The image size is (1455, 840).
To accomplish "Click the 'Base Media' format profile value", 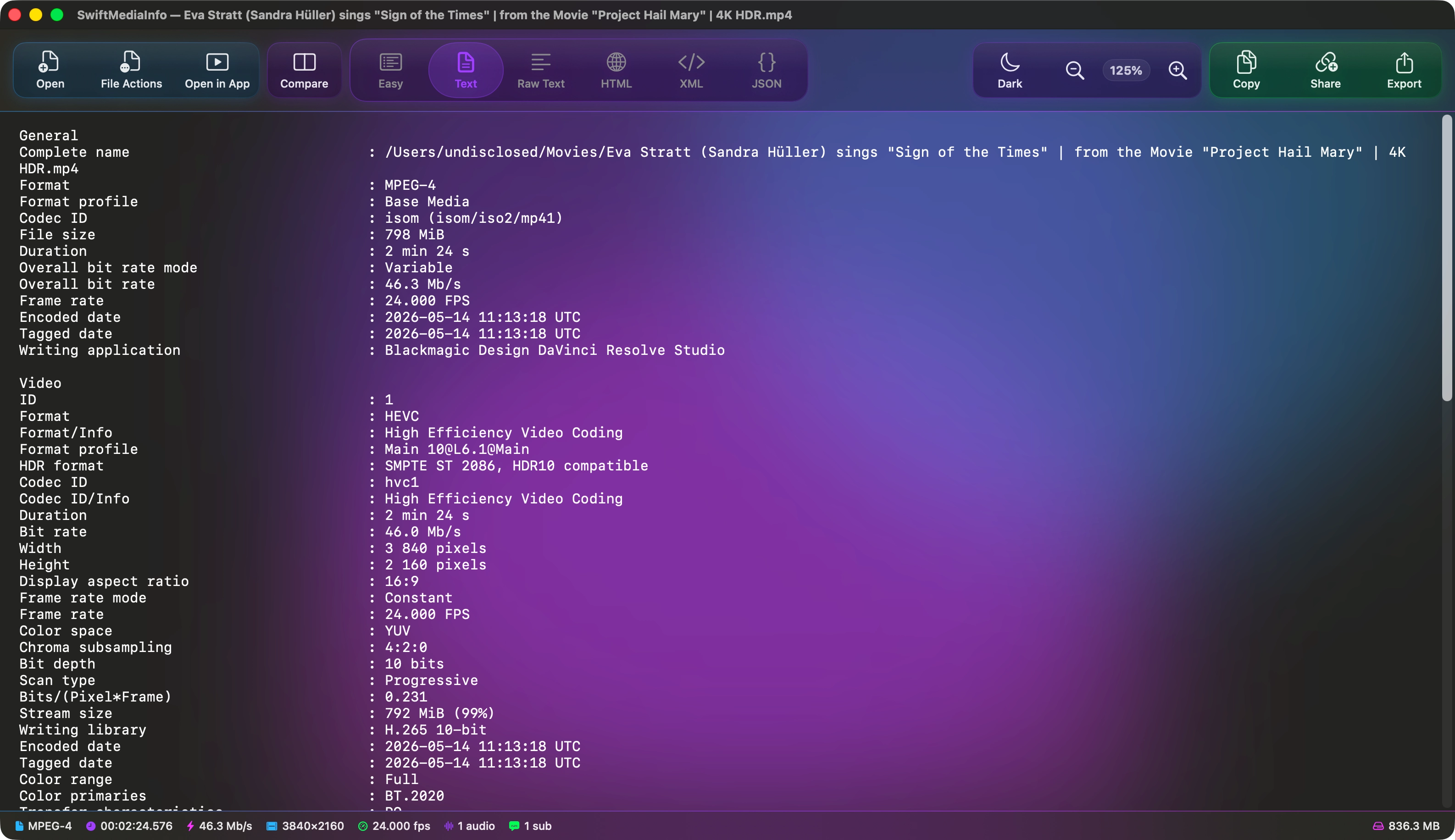I will point(427,202).
